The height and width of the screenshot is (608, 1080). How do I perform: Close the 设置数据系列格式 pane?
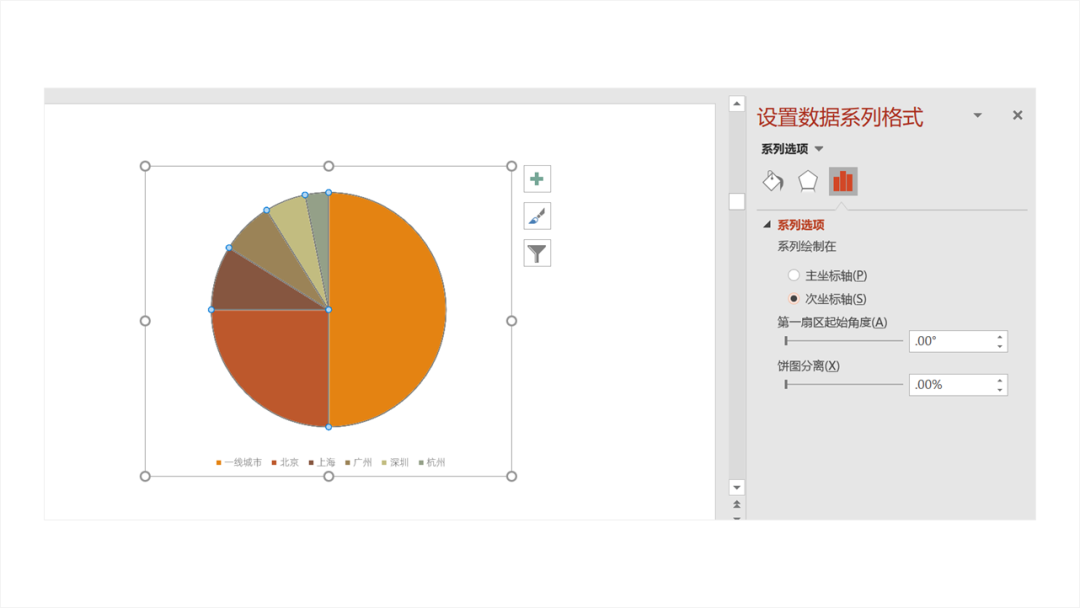1017,115
